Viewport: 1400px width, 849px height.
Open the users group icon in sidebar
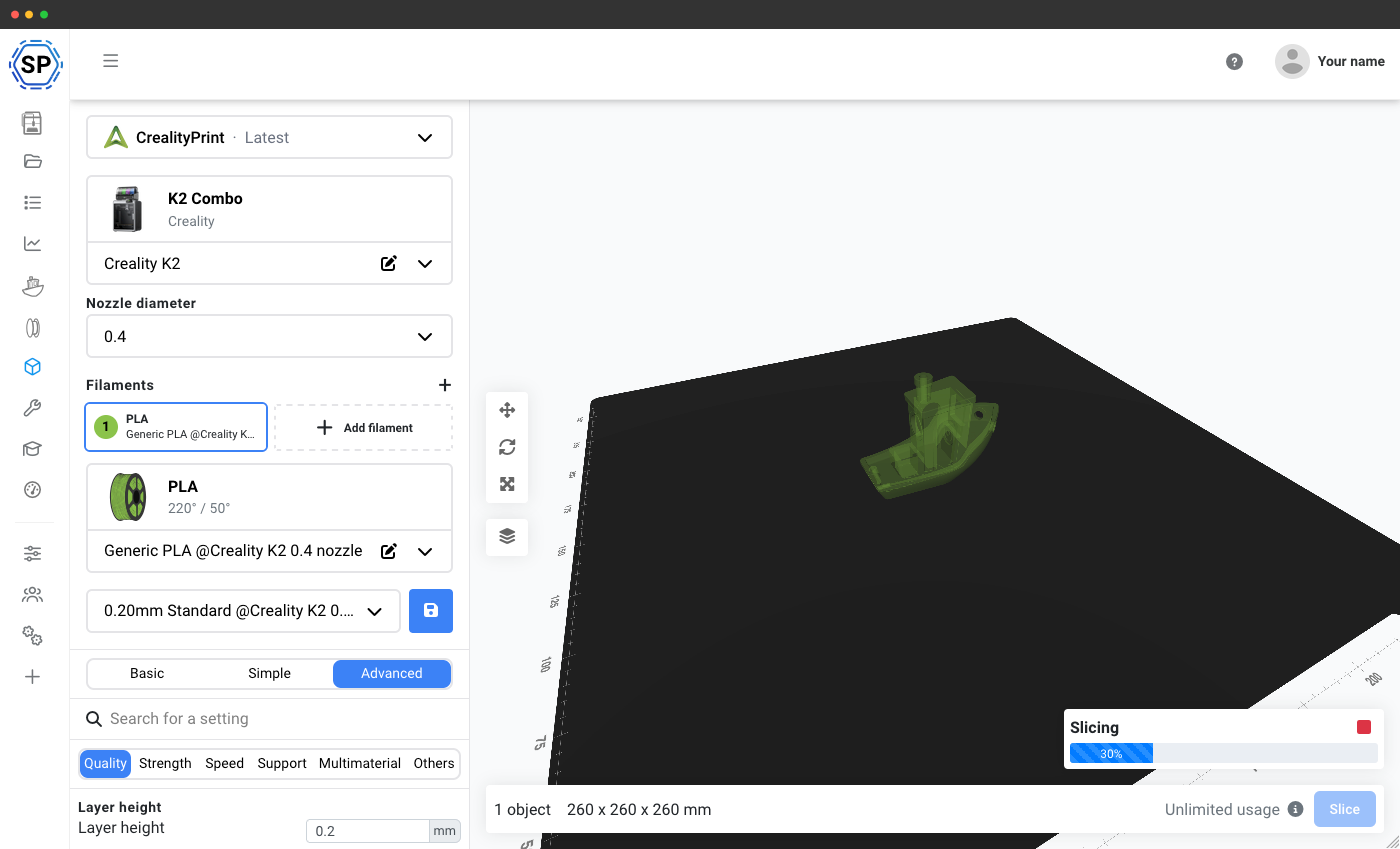coord(32,595)
